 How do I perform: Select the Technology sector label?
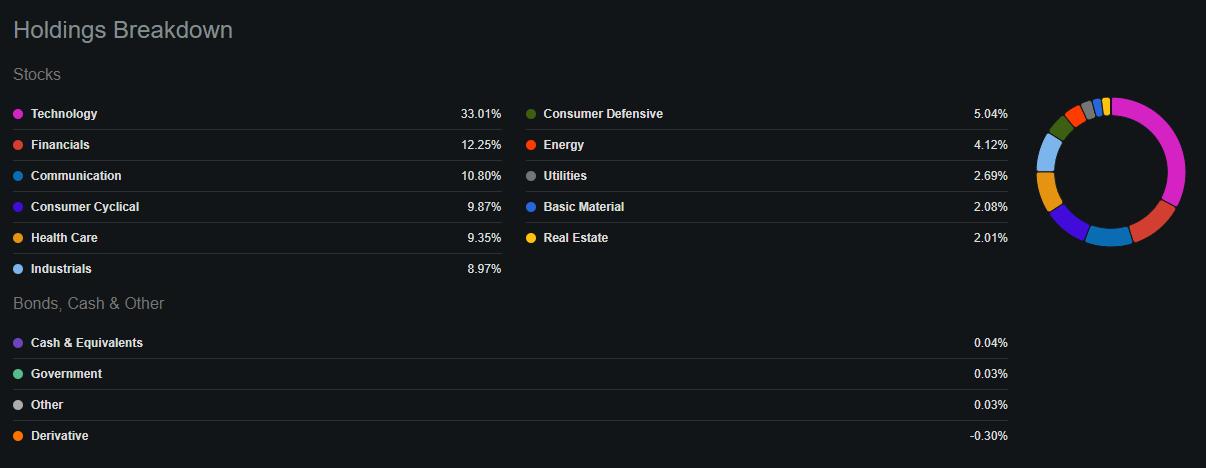tap(64, 114)
